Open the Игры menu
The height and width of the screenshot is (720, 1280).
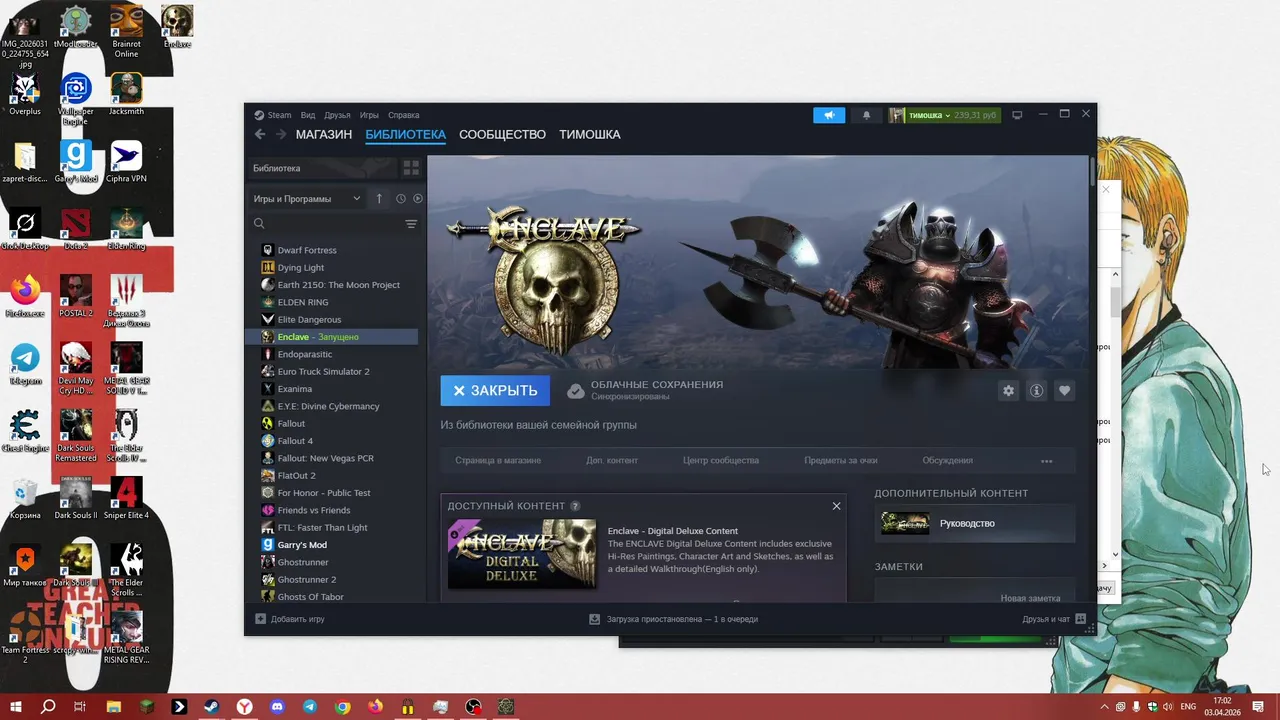(369, 115)
